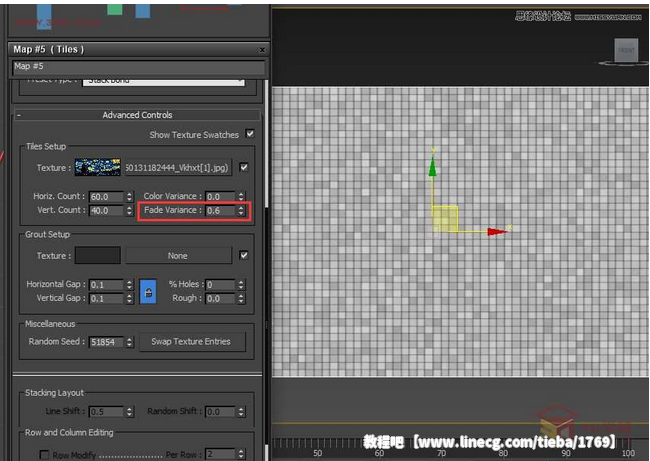Click frame 100 on the timeline
The width and height of the screenshot is (650, 461).
point(628,453)
